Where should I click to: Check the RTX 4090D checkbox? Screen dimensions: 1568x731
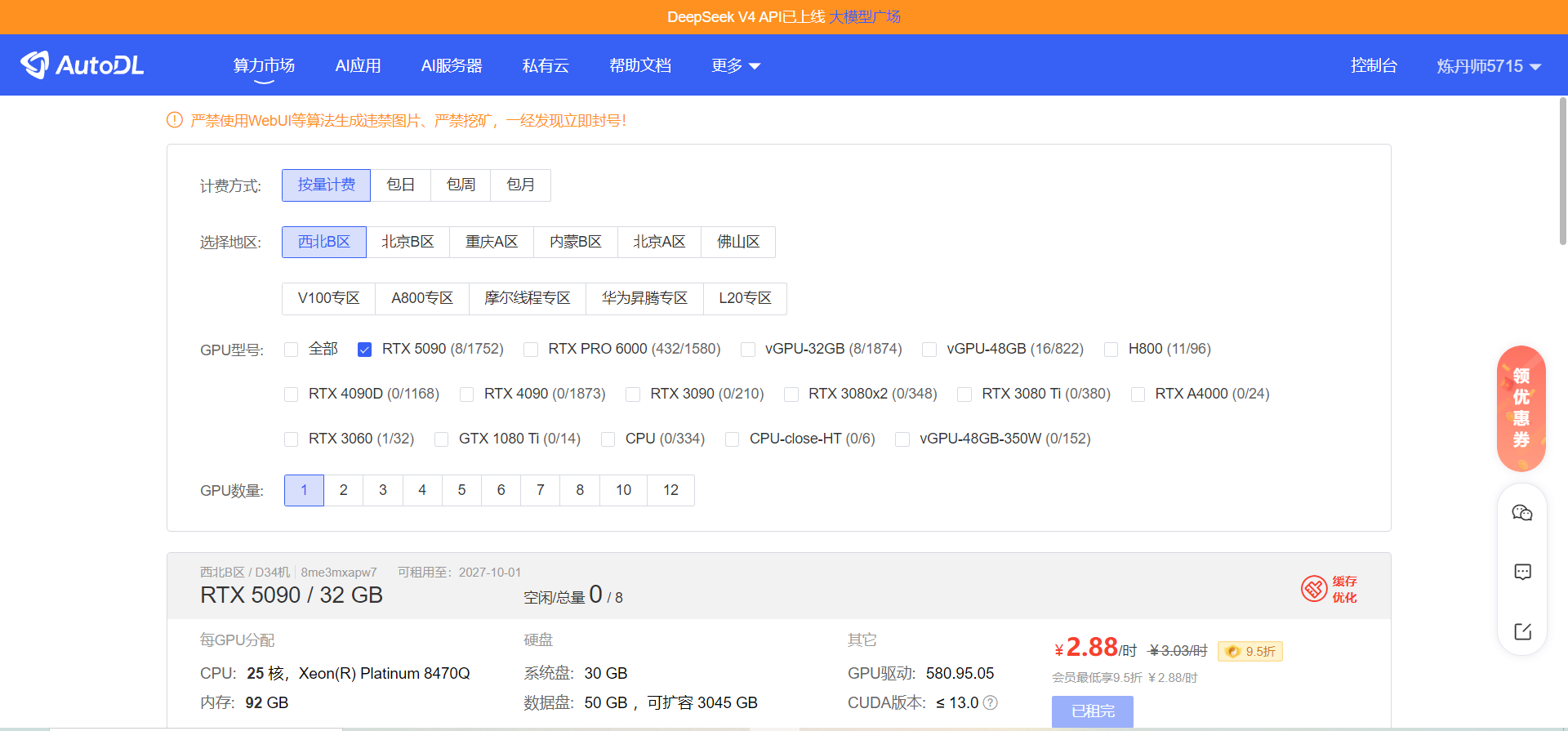click(x=291, y=394)
